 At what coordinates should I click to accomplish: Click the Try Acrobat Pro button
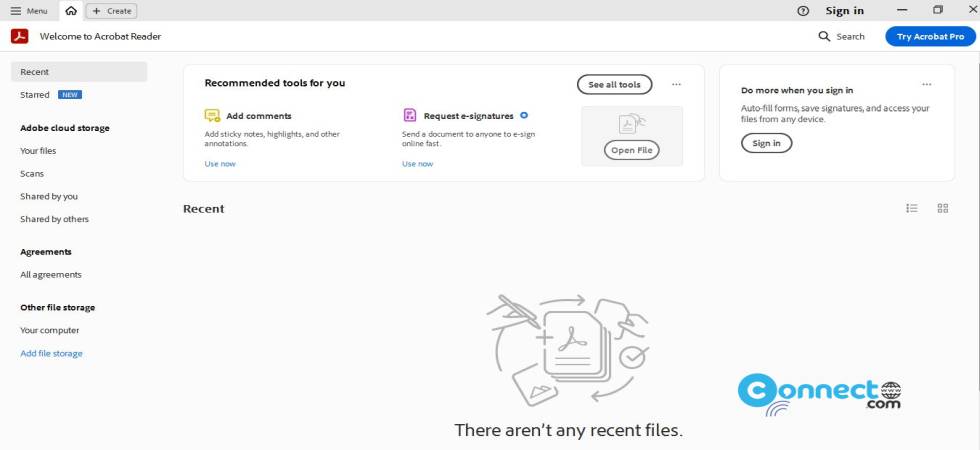point(930,36)
